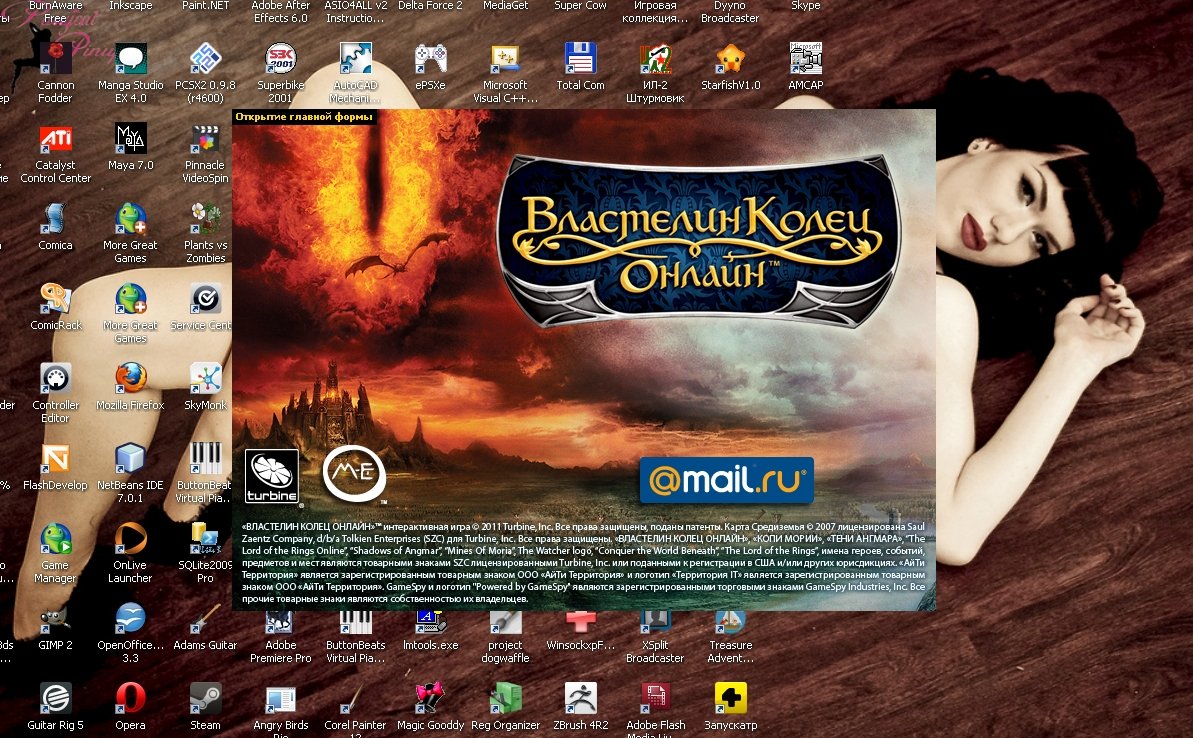Click the Game Manager icon

[56, 538]
